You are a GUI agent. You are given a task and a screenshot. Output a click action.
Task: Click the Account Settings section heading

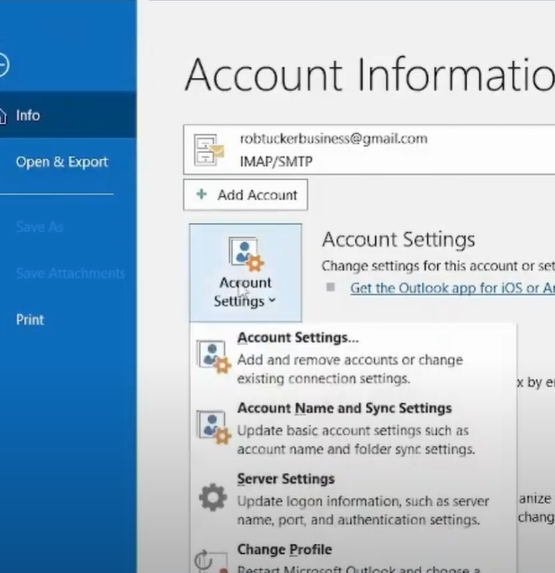click(399, 239)
